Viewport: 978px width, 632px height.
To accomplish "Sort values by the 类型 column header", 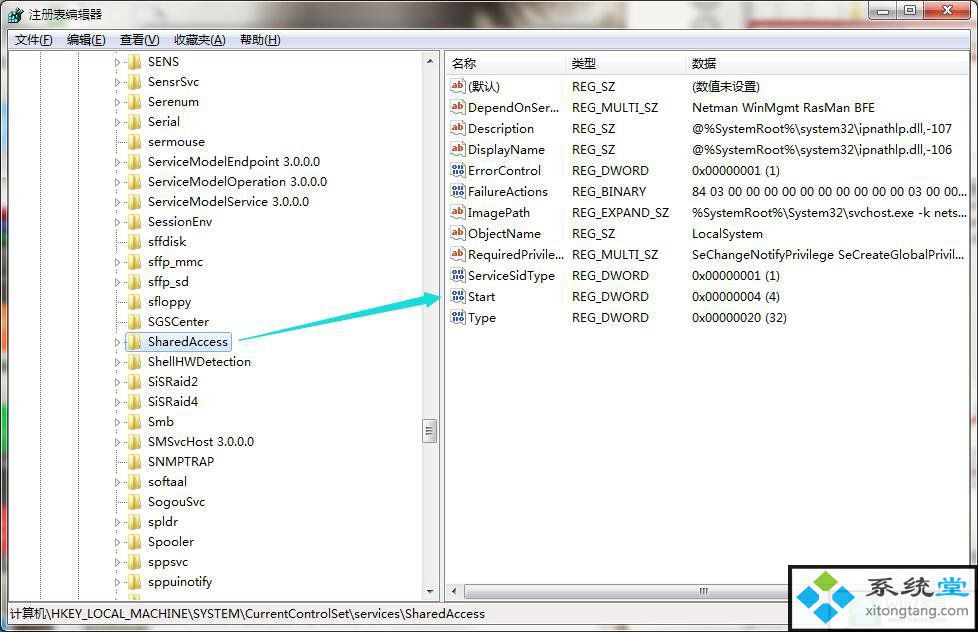I will [x=626, y=64].
